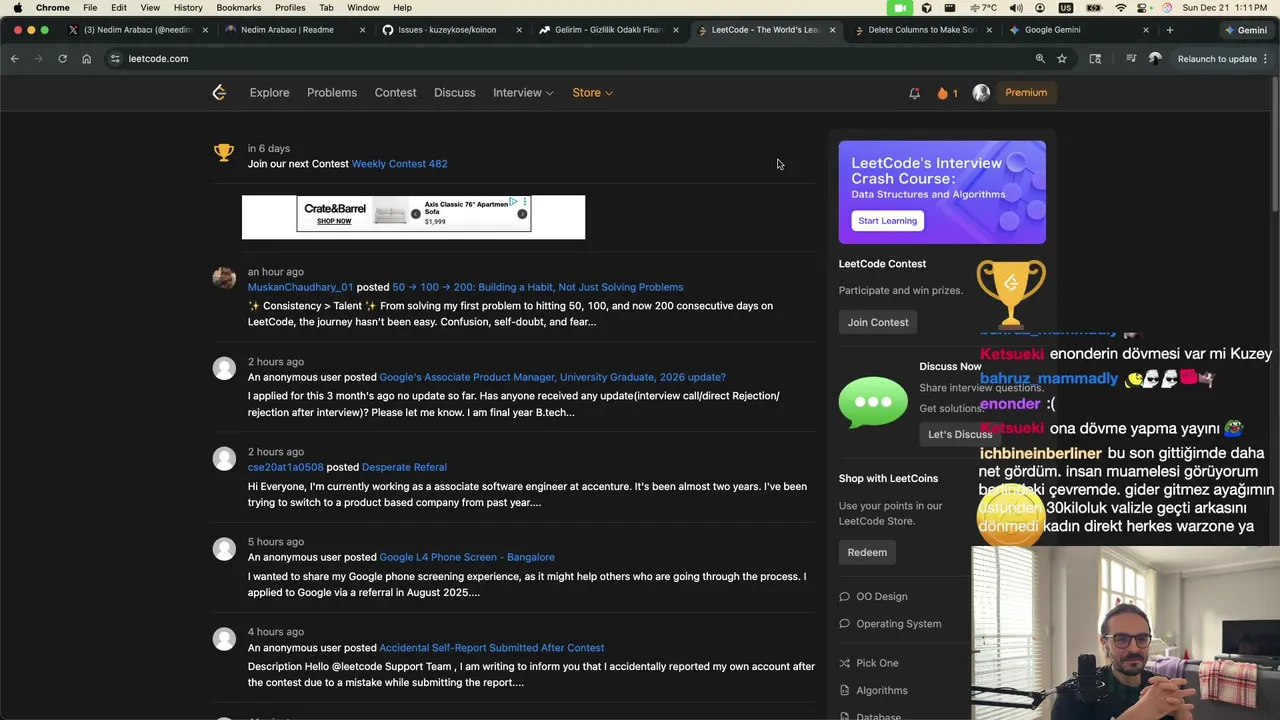The width and height of the screenshot is (1280, 720).
Task: Click the Chrome home icon
Action: tap(87, 59)
